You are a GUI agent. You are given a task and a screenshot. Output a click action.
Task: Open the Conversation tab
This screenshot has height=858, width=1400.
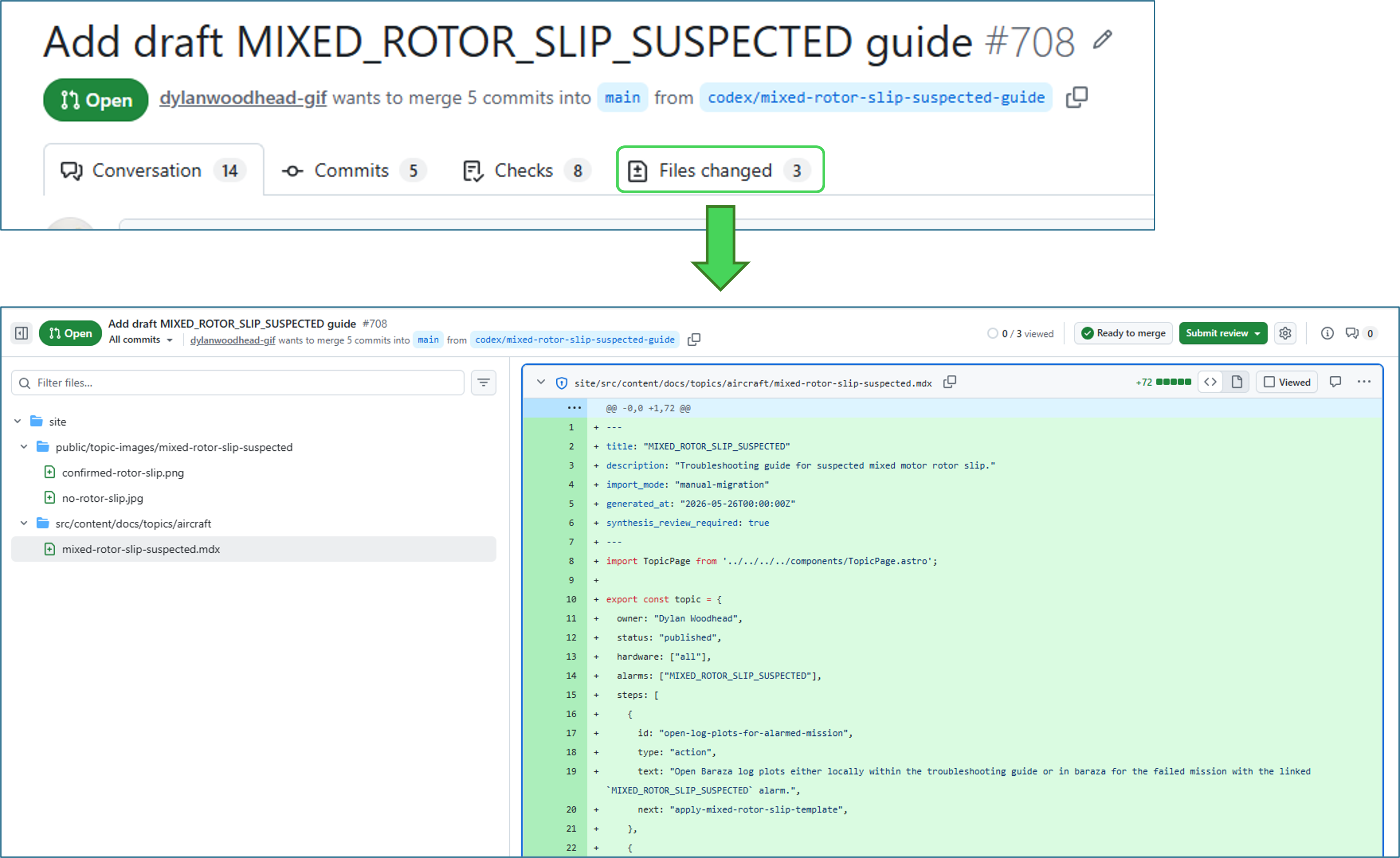pyautogui.click(x=153, y=171)
